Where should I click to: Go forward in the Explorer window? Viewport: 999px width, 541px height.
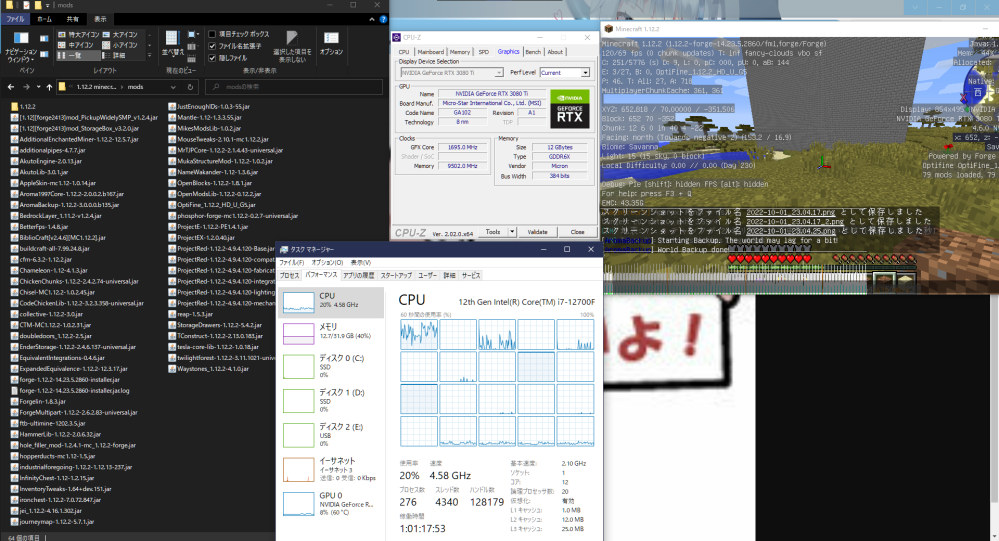tap(26, 87)
